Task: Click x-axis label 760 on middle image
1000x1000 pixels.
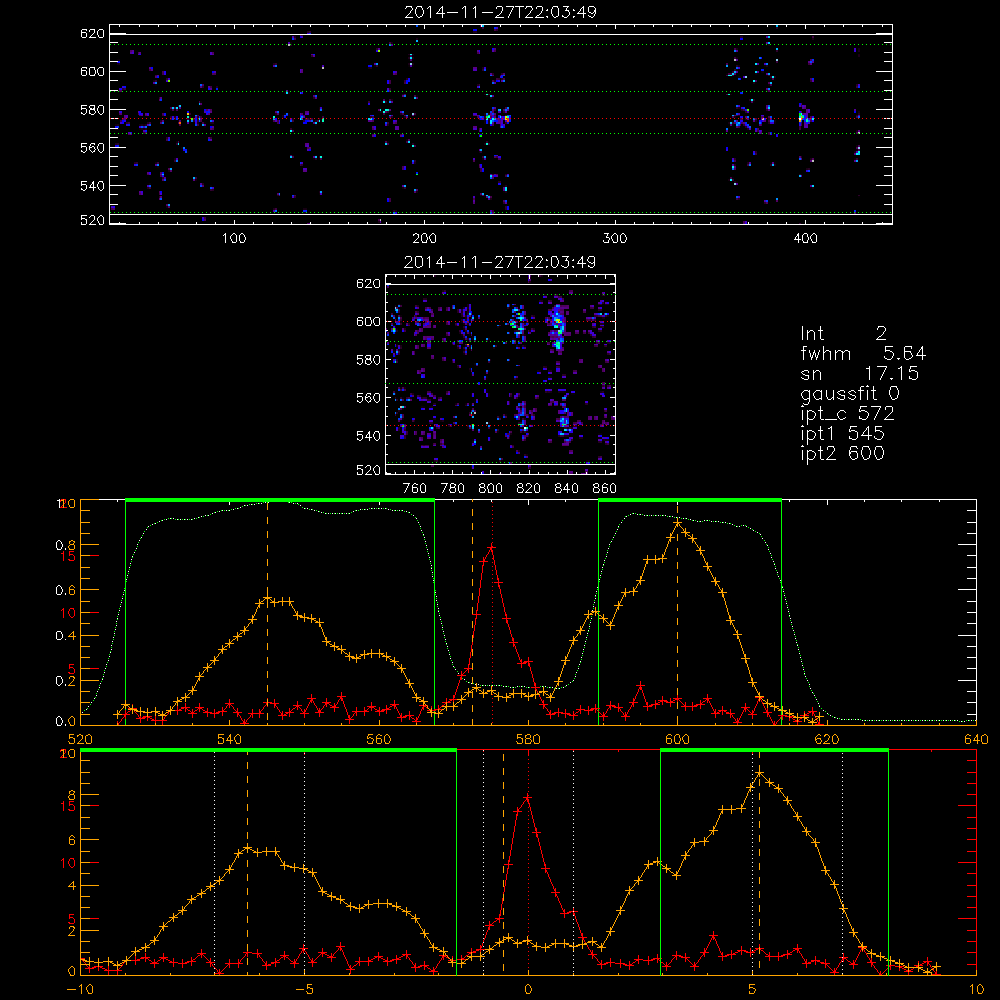Action: coord(415,489)
